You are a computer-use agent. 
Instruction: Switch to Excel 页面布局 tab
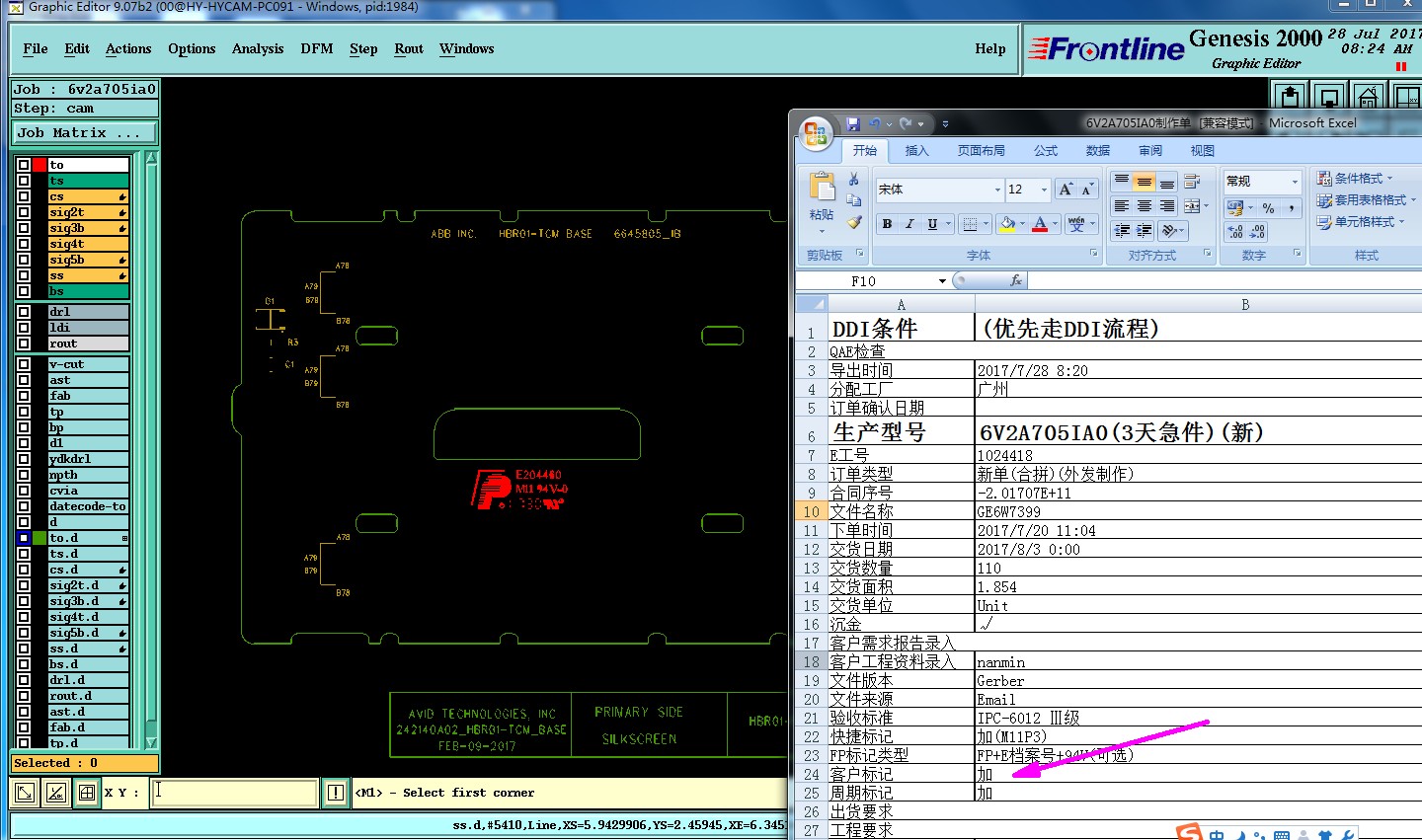click(x=981, y=151)
